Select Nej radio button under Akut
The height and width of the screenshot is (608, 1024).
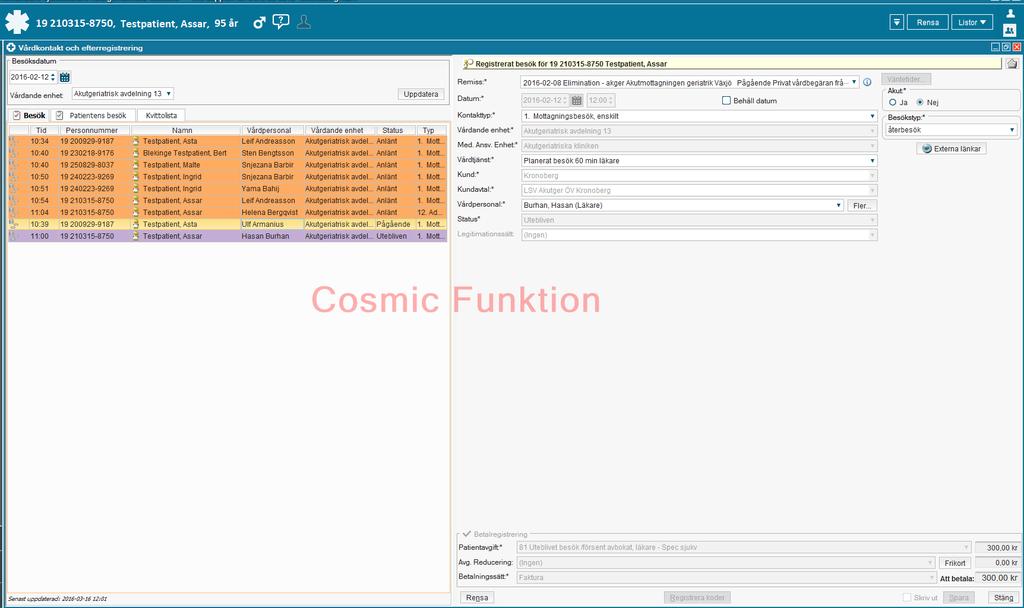920,103
